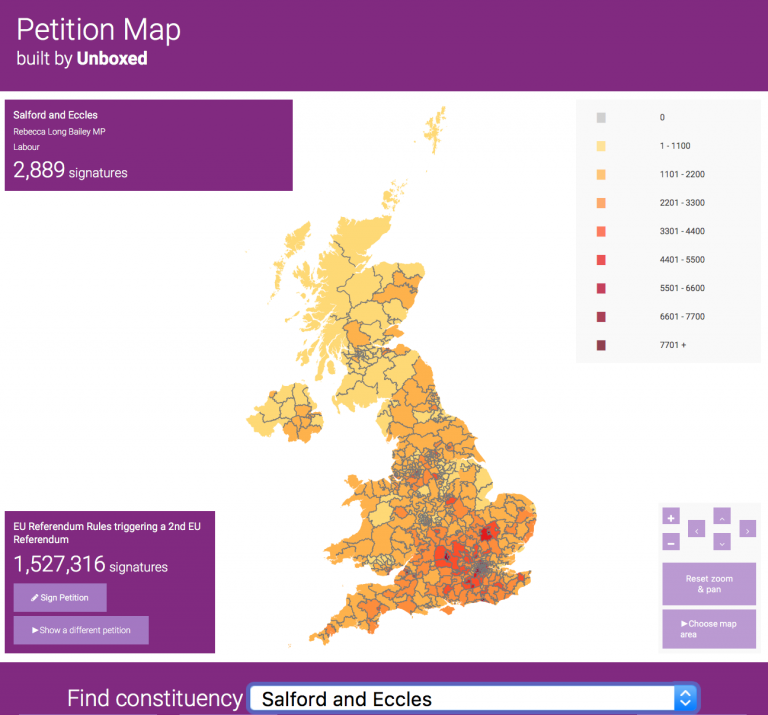This screenshot has width=768, height=715.
Task: Click the 1 - 1100 legend swatch
Action: tap(601, 146)
